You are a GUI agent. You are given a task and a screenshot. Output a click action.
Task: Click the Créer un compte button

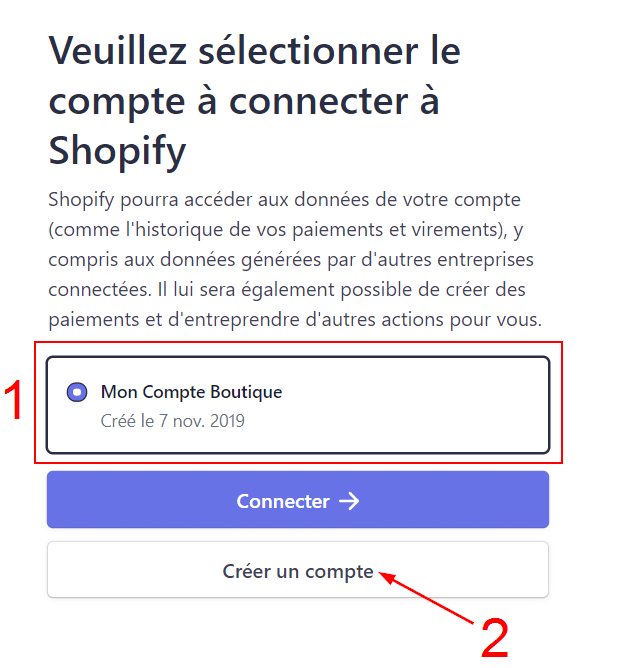pos(297,571)
